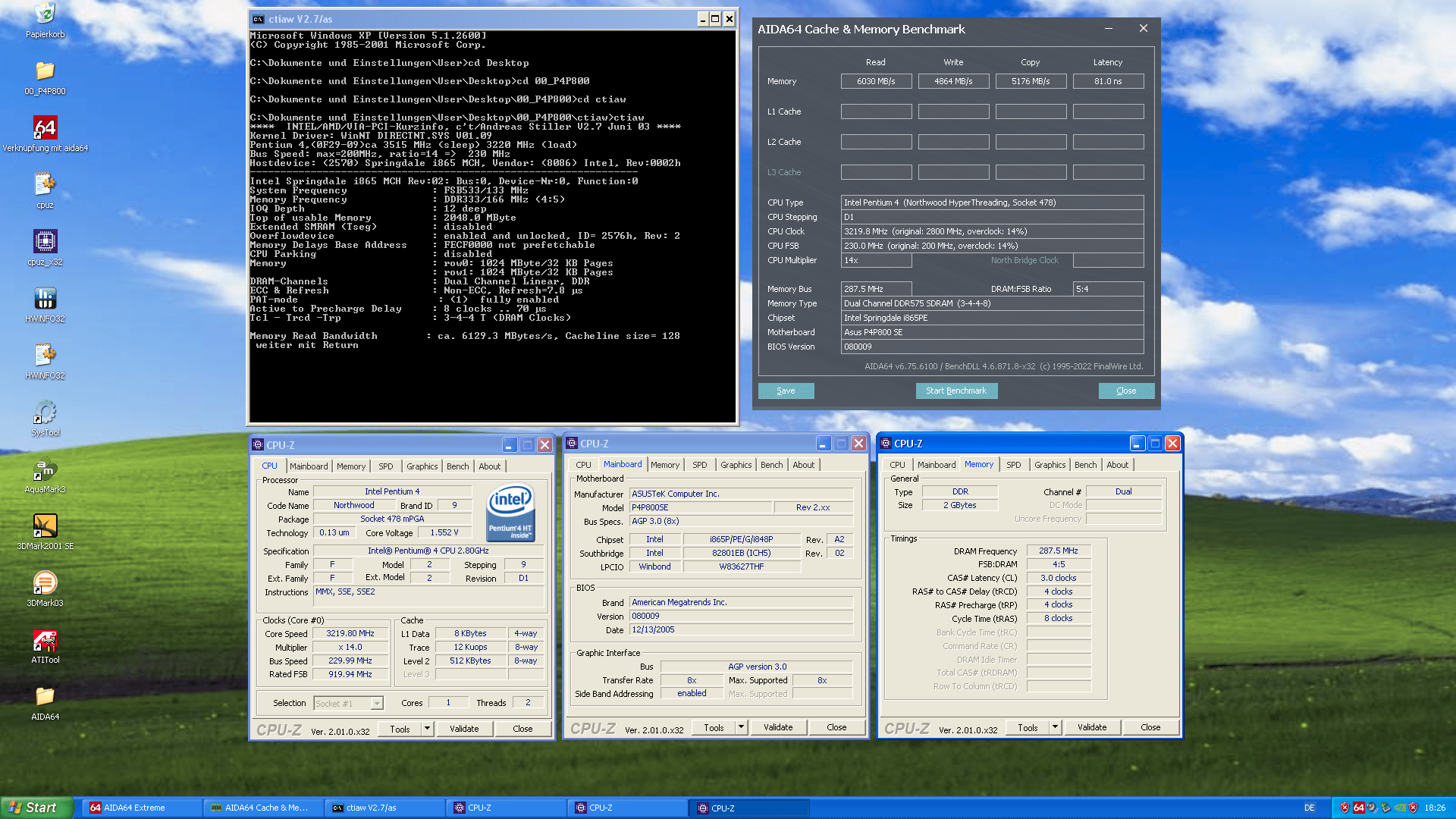This screenshot has height=819, width=1456.
Task: Click the P4P800SE model field
Action: tap(701, 507)
